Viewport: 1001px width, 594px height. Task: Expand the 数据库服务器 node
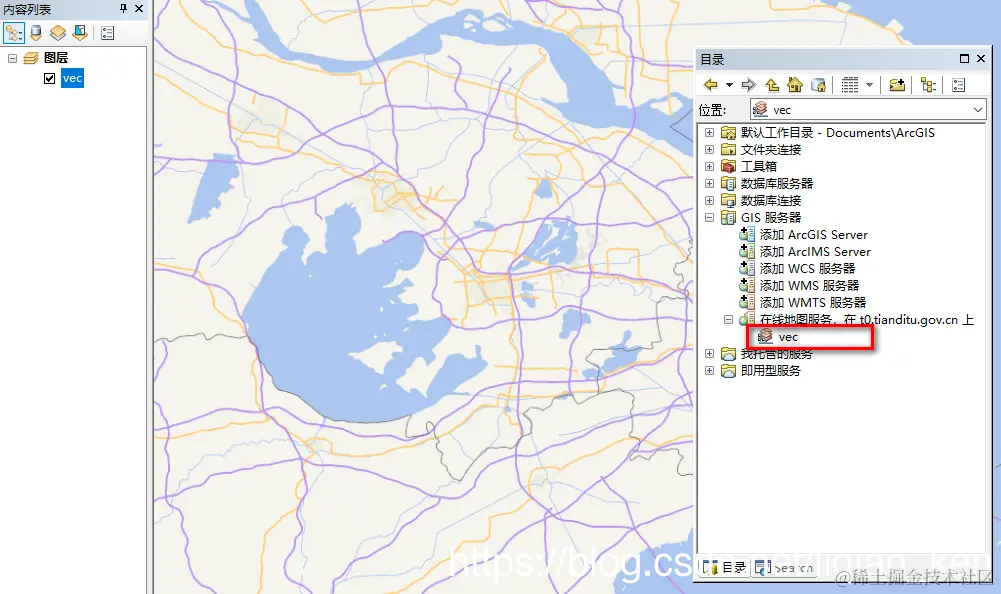[x=709, y=183]
